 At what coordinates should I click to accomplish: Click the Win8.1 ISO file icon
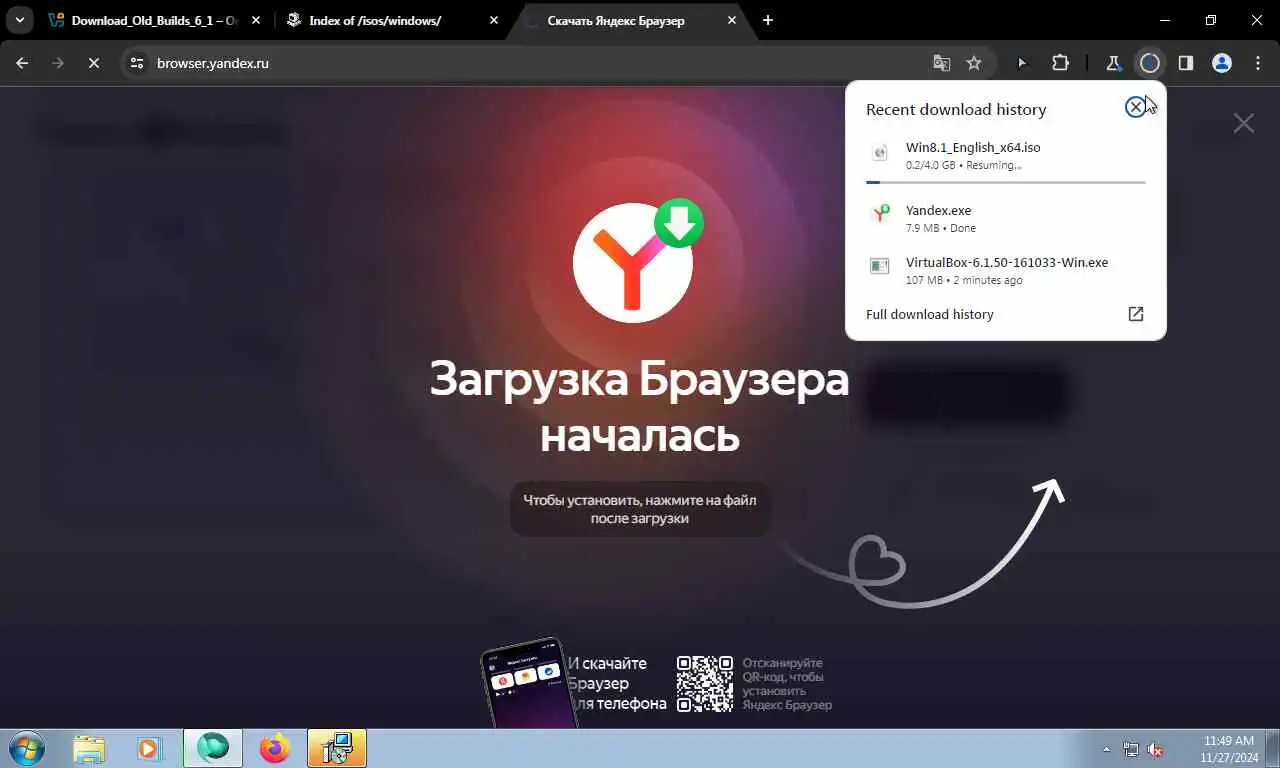pyautogui.click(x=880, y=153)
